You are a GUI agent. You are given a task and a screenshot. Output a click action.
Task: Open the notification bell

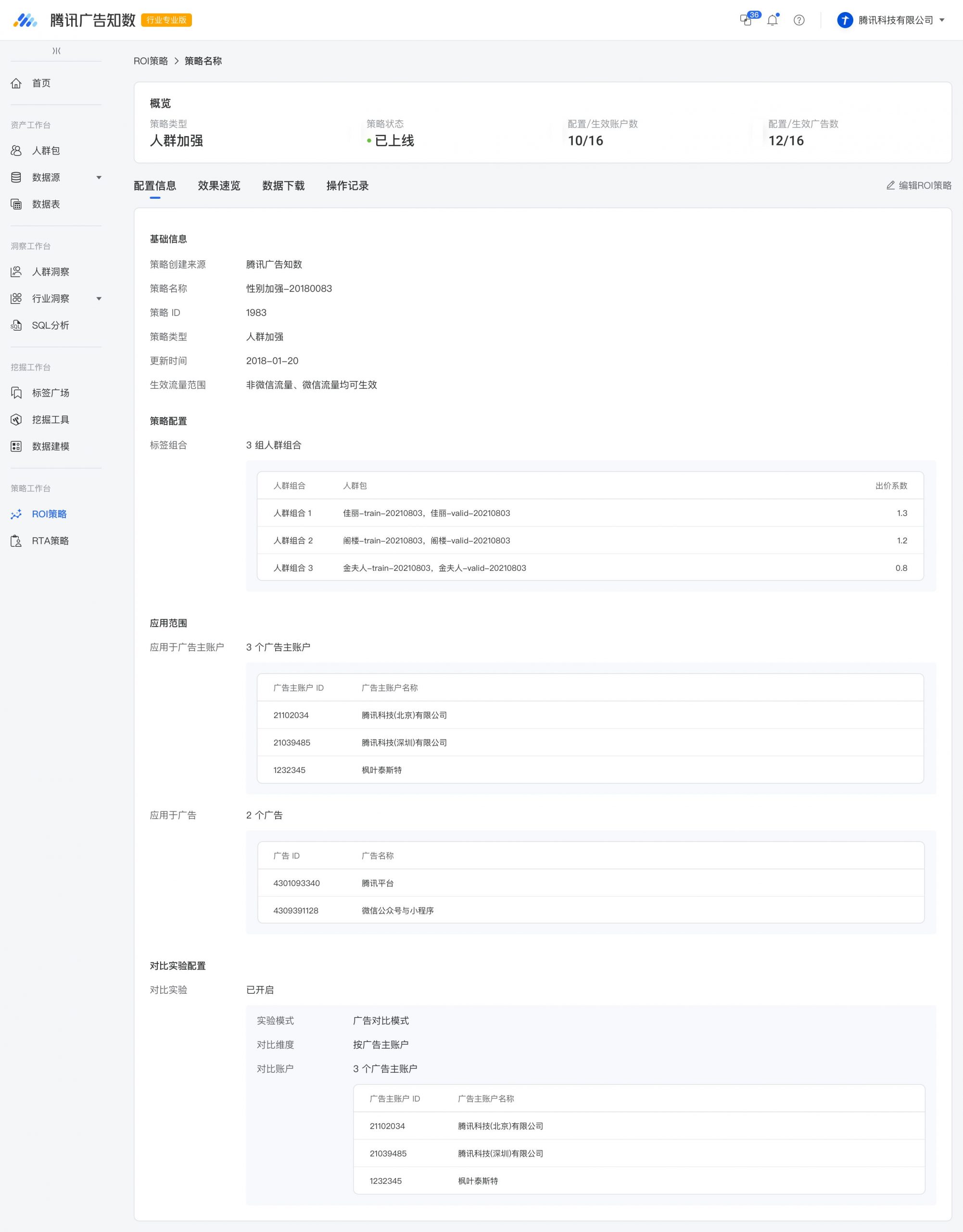pyautogui.click(x=773, y=20)
